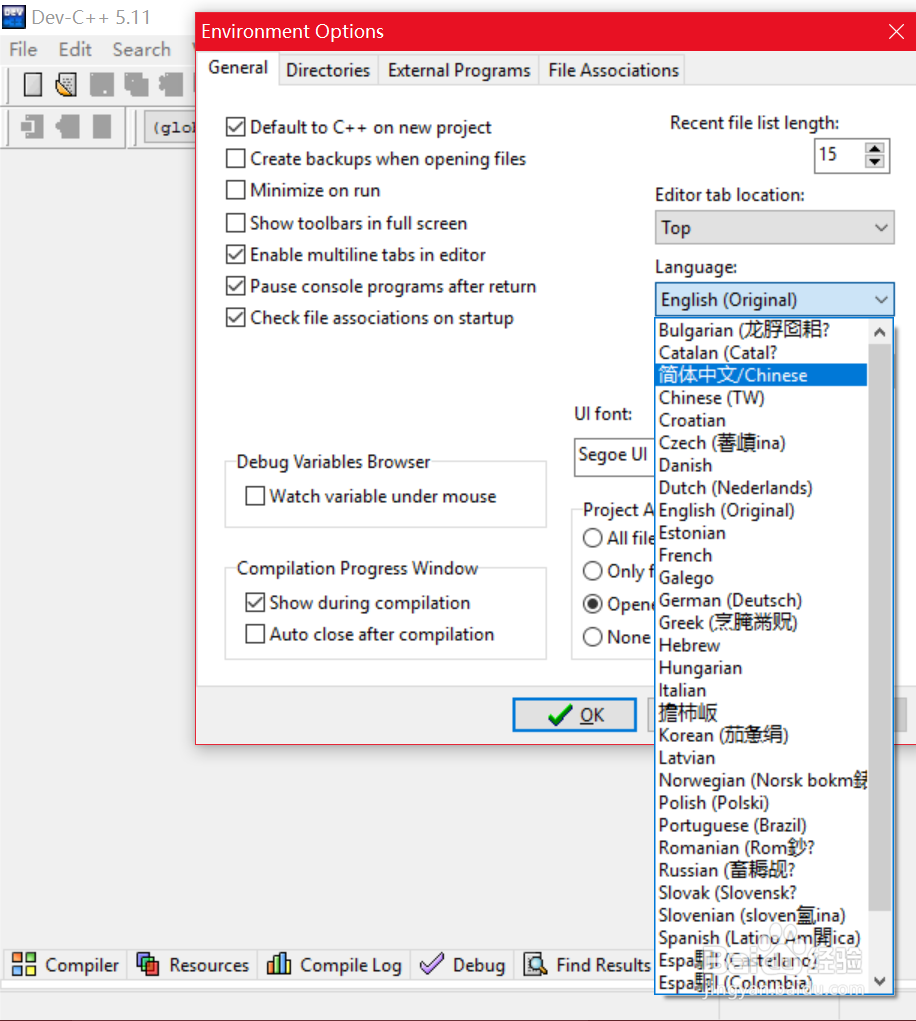Click the New file toolbar icon
This screenshot has height=1021, width=916.
click(33, 85)
